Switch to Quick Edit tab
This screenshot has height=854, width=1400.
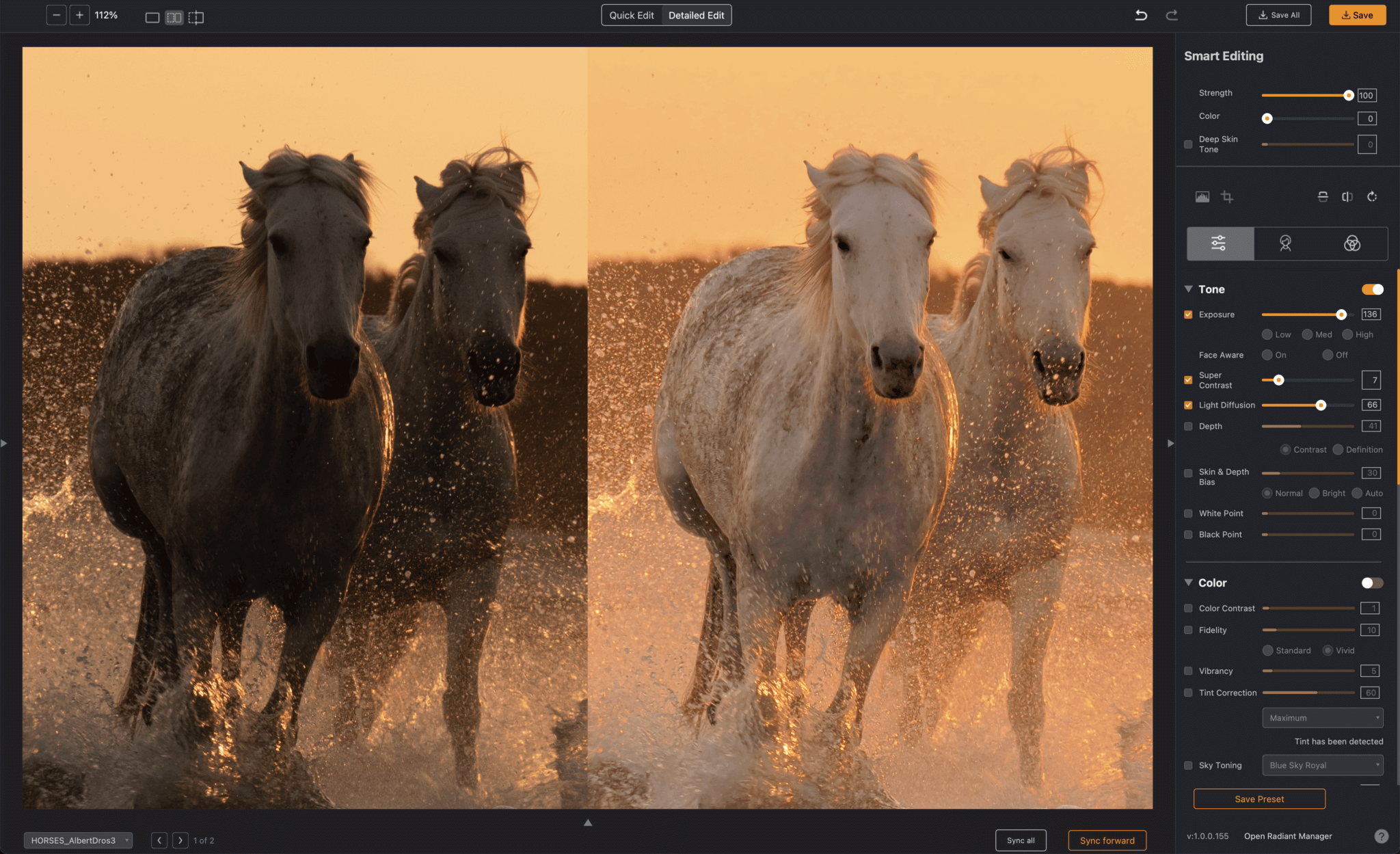click(632, 15)
